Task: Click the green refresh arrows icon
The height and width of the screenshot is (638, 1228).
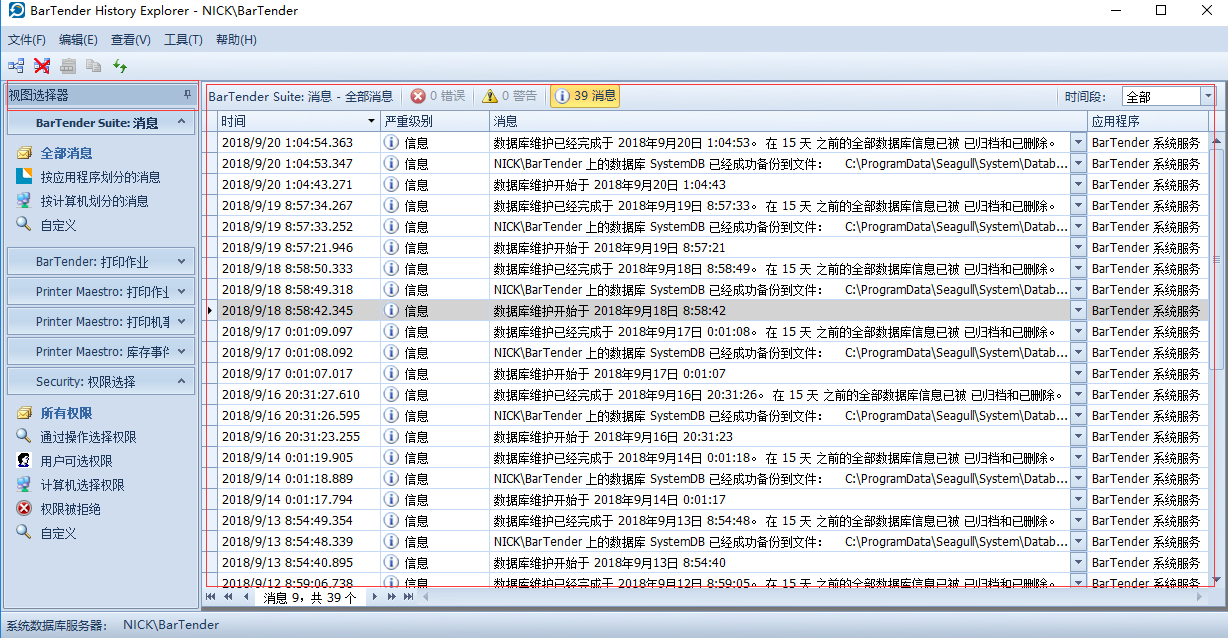Action: click(x=120, y=66)
